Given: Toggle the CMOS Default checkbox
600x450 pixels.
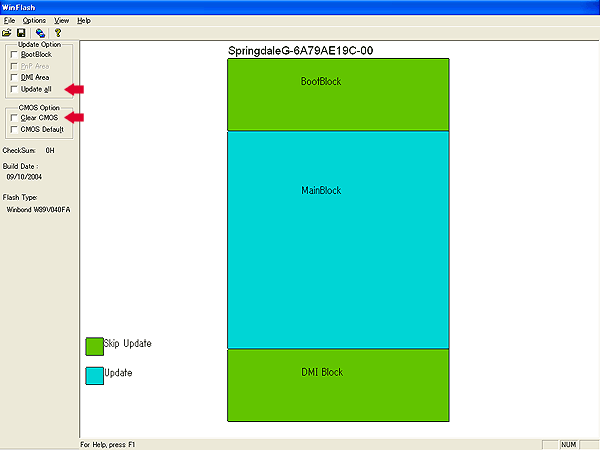Looking at the screenshot, I should (x=13, y=130).
